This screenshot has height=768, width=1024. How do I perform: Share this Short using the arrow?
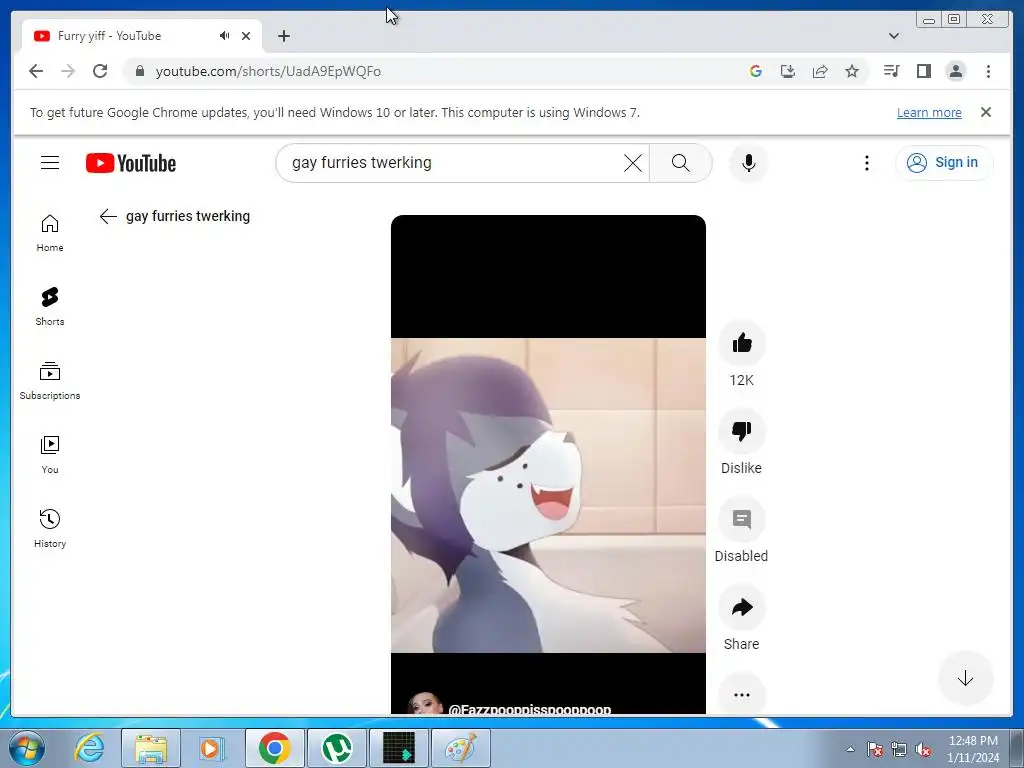tap(741, 607)
